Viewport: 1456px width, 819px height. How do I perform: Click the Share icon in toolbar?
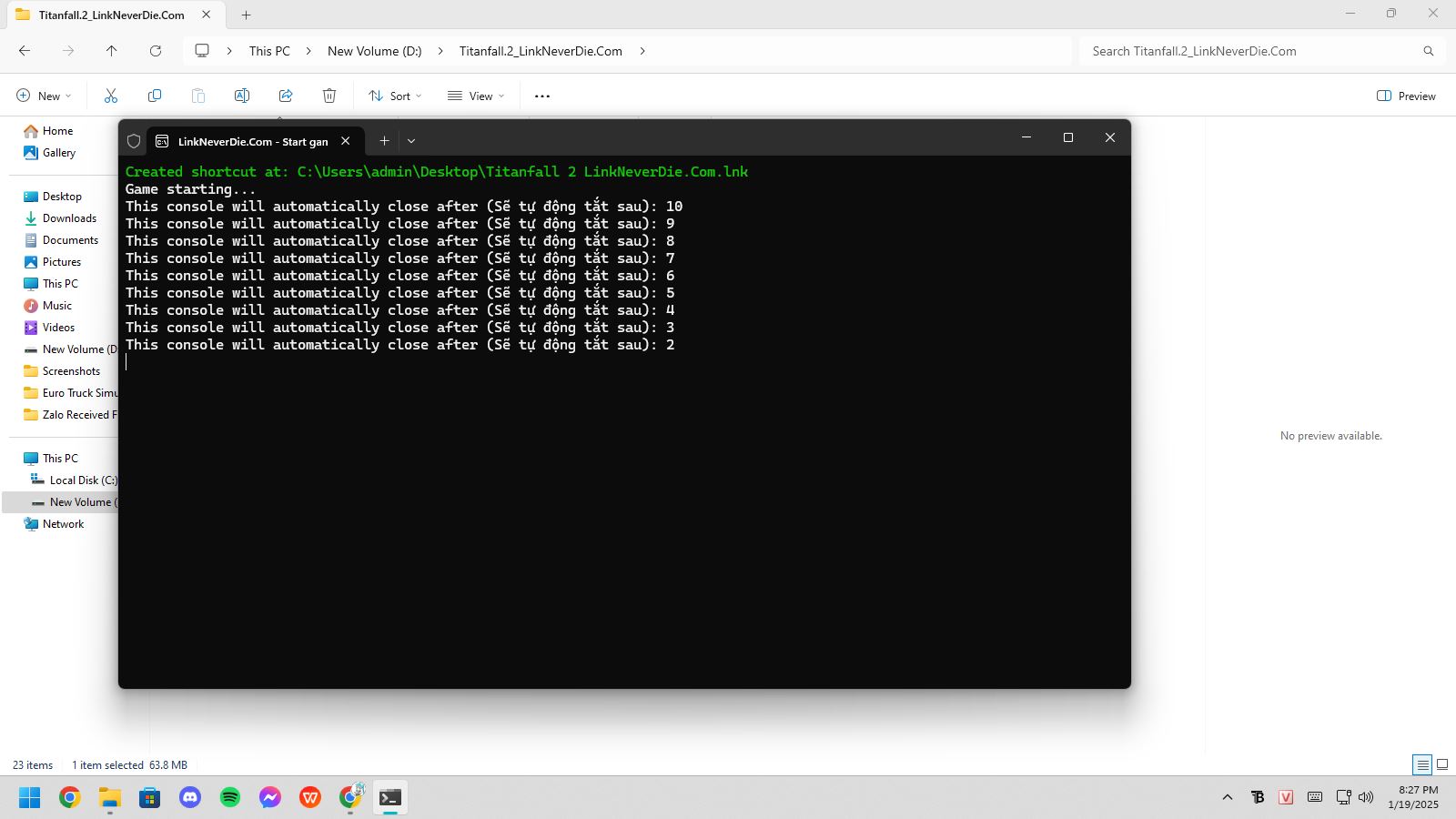pos(286,96)
